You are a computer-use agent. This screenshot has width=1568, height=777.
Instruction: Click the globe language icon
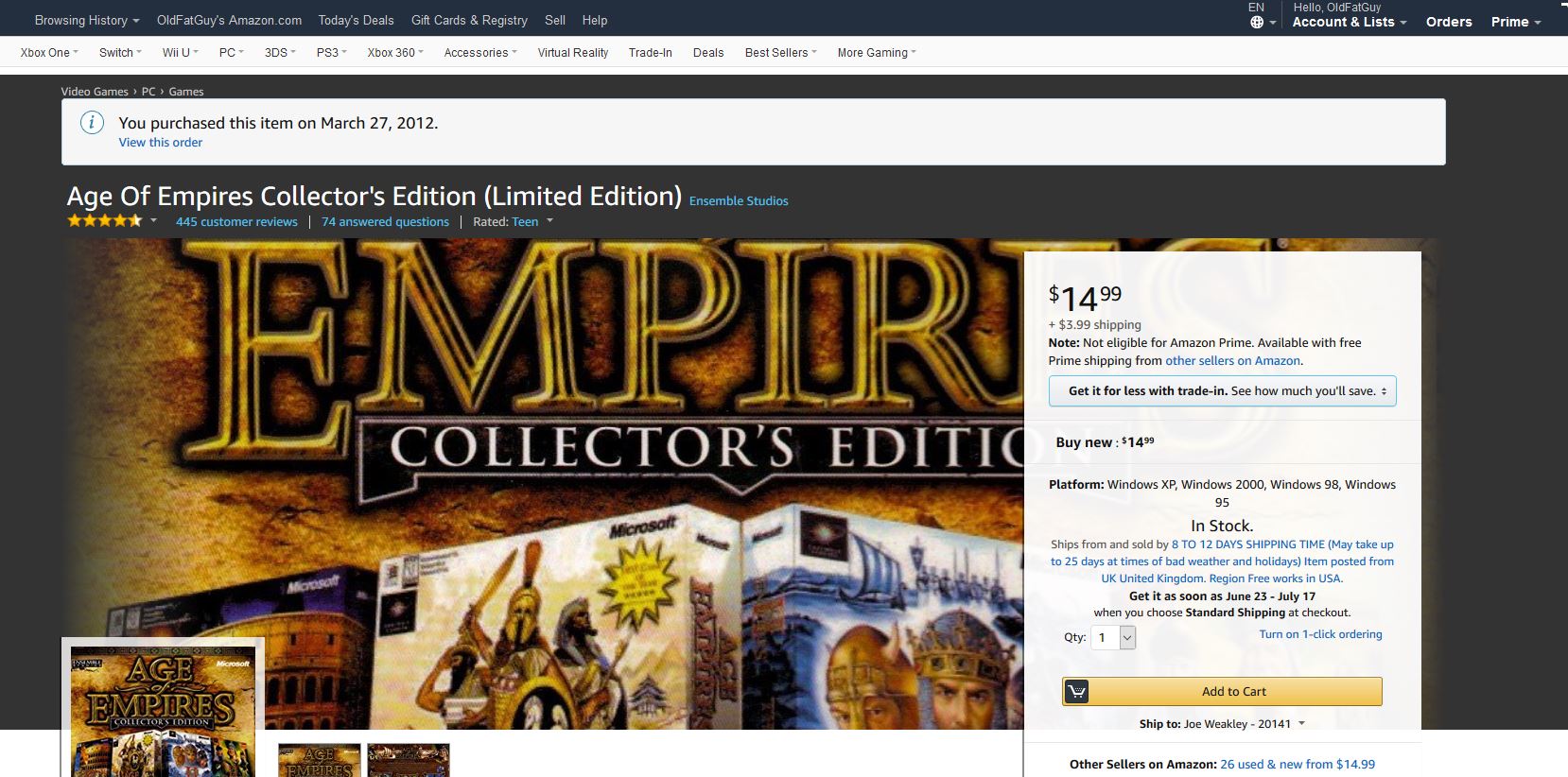(x=1257, y=23)
